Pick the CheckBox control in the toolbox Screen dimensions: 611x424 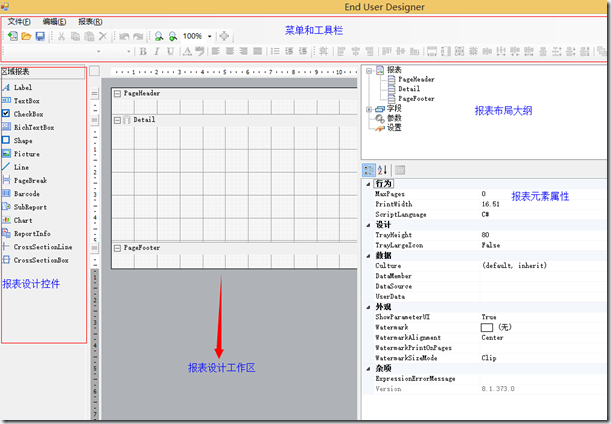click(23, 114)
